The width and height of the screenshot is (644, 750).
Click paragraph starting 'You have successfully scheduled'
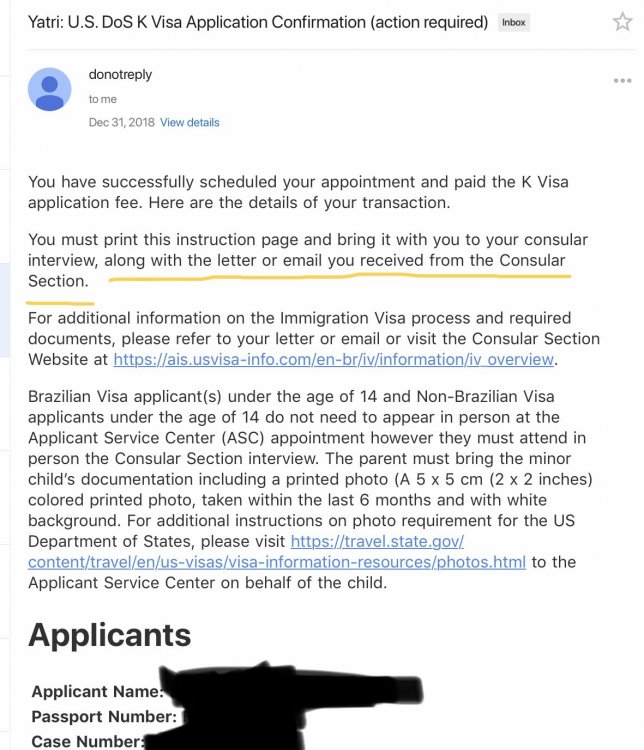click(x=298, y=192)
